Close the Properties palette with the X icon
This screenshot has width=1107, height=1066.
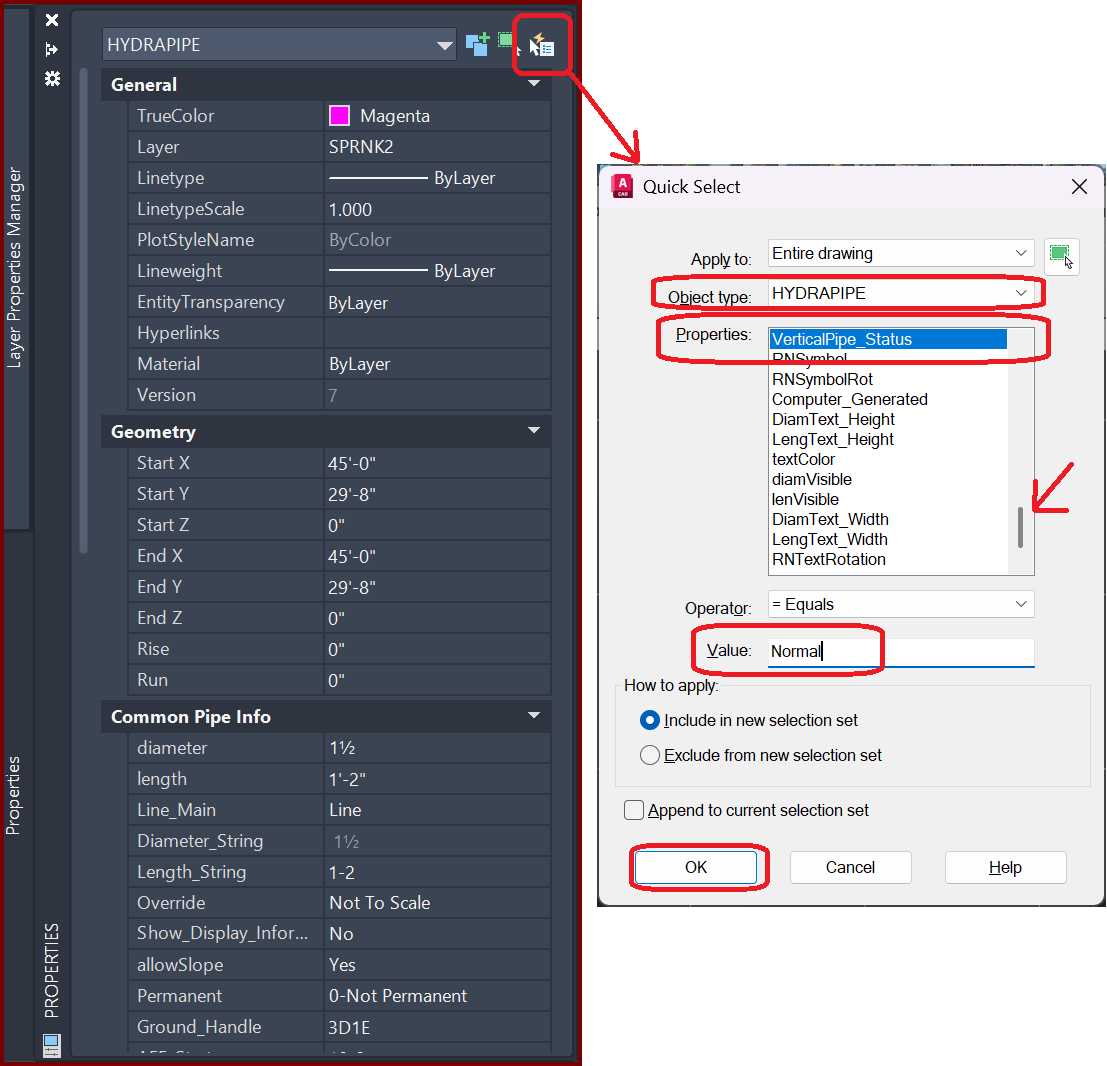[52, 20]
